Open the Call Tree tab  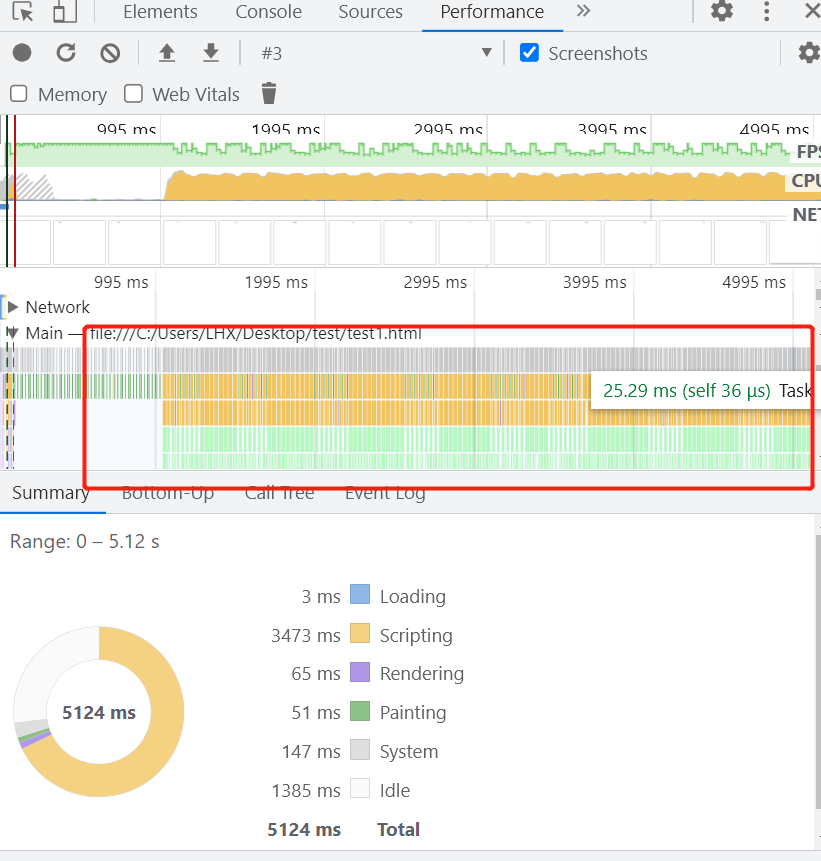coord(280,493)
